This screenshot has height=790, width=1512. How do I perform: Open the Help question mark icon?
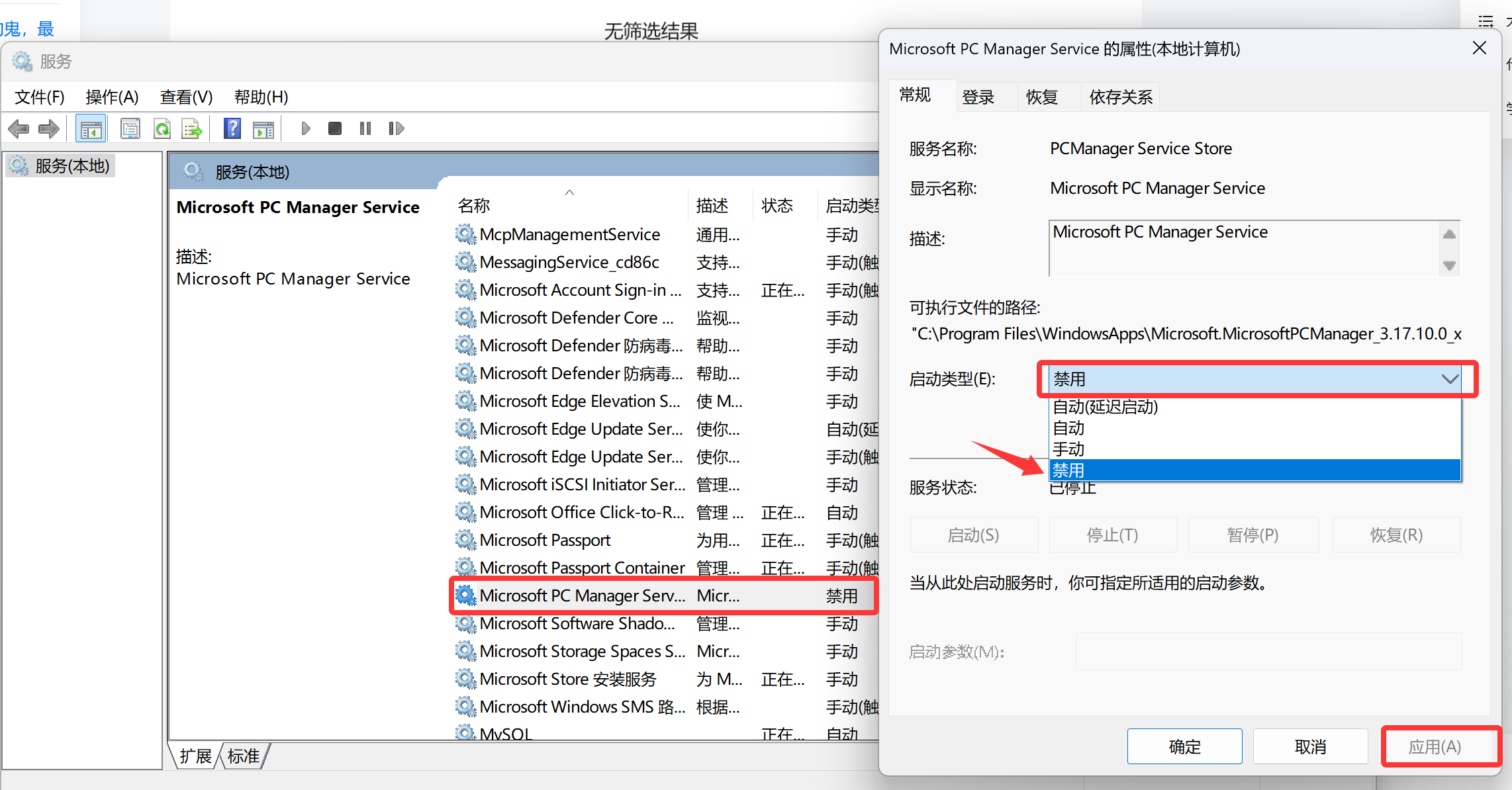point(232,128)
